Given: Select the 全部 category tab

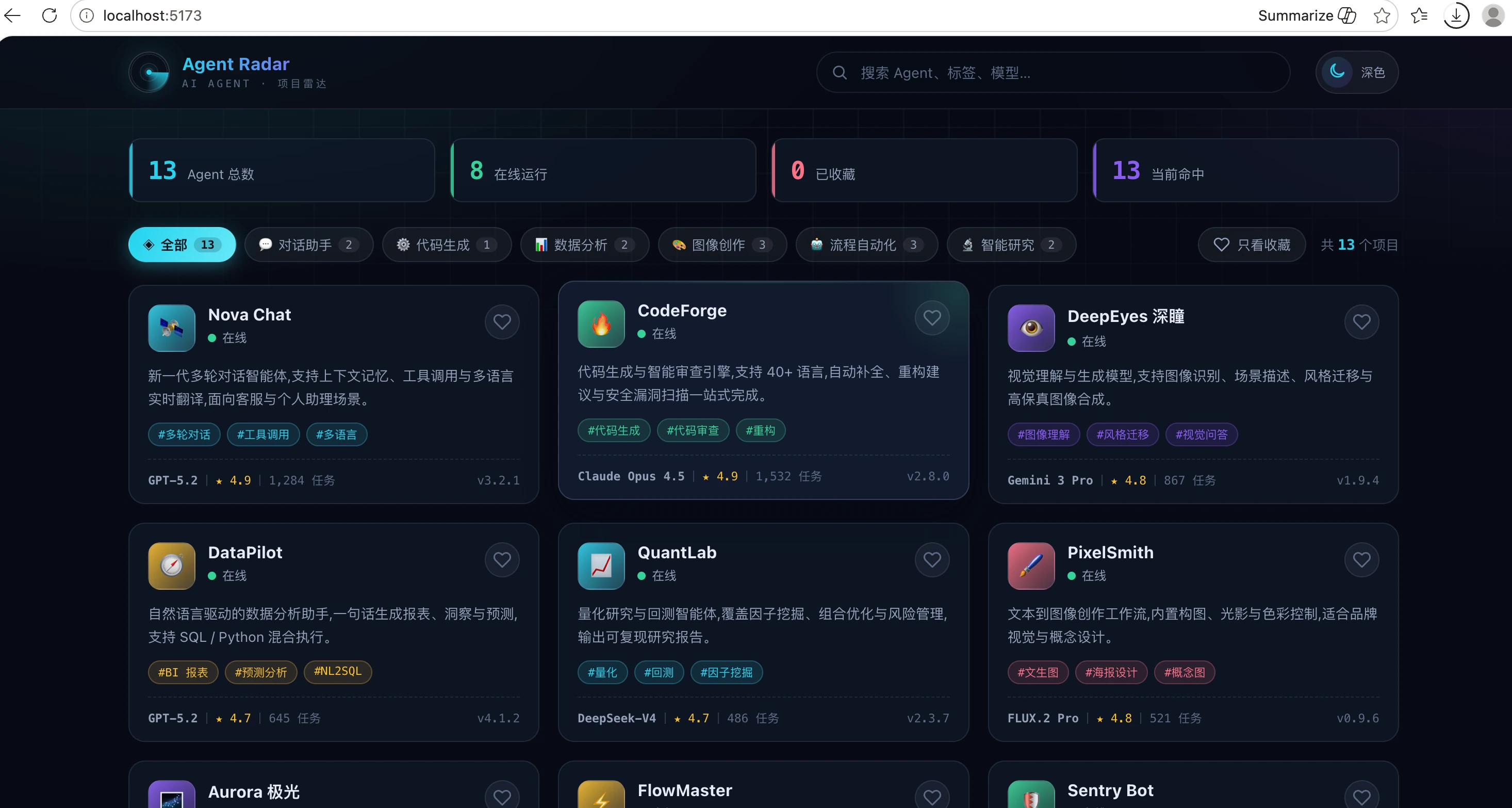Looking at the screenshot, I should (182, 245).
